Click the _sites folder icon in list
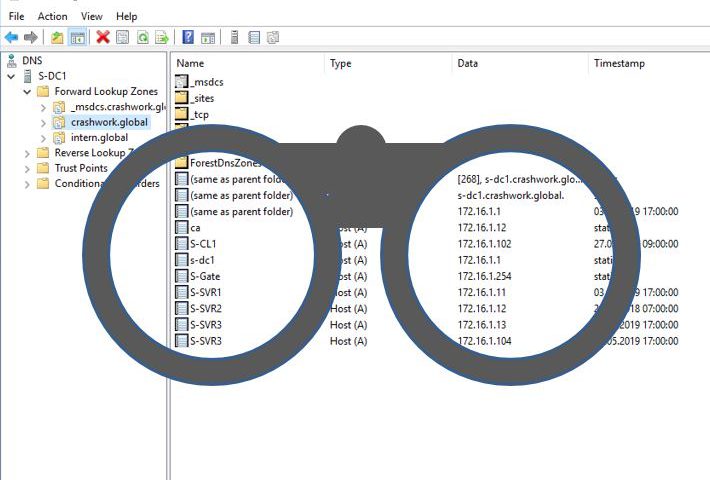The image size is (710, 480). pos(182,98)
